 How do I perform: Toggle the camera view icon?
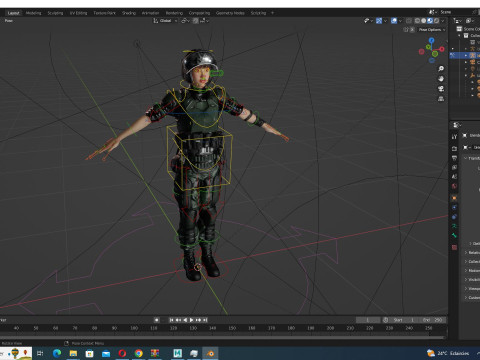click(441, 89)
